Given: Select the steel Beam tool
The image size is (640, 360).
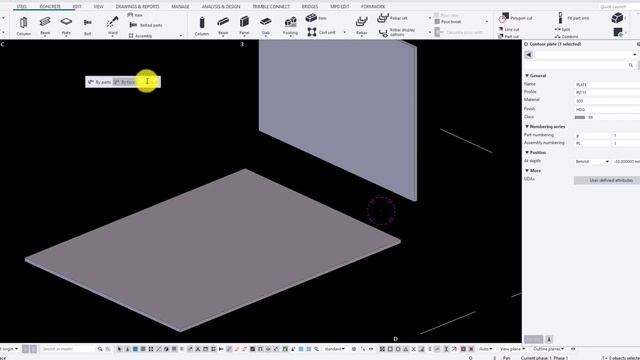Looking at the screenshot, I should click(45, 25).
